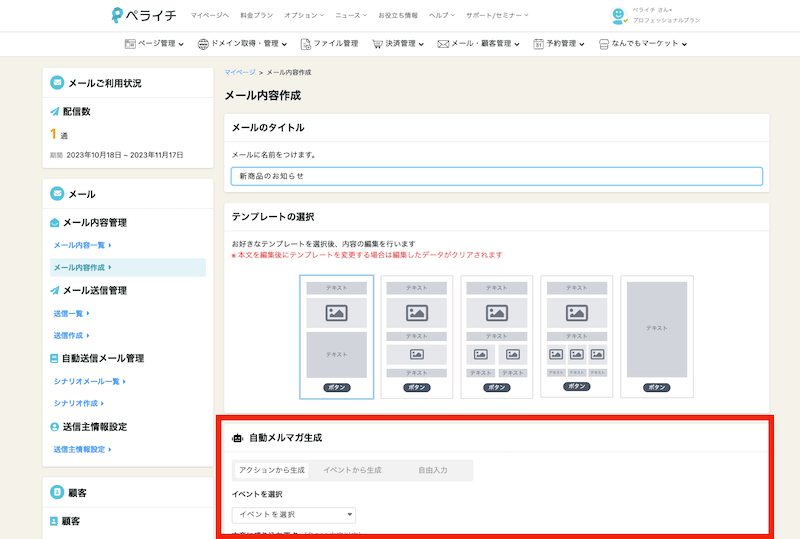Open the イベントを選択 dropdown
Screen dimensions: 800x539
pyautogui.click(x=293, y=514)
